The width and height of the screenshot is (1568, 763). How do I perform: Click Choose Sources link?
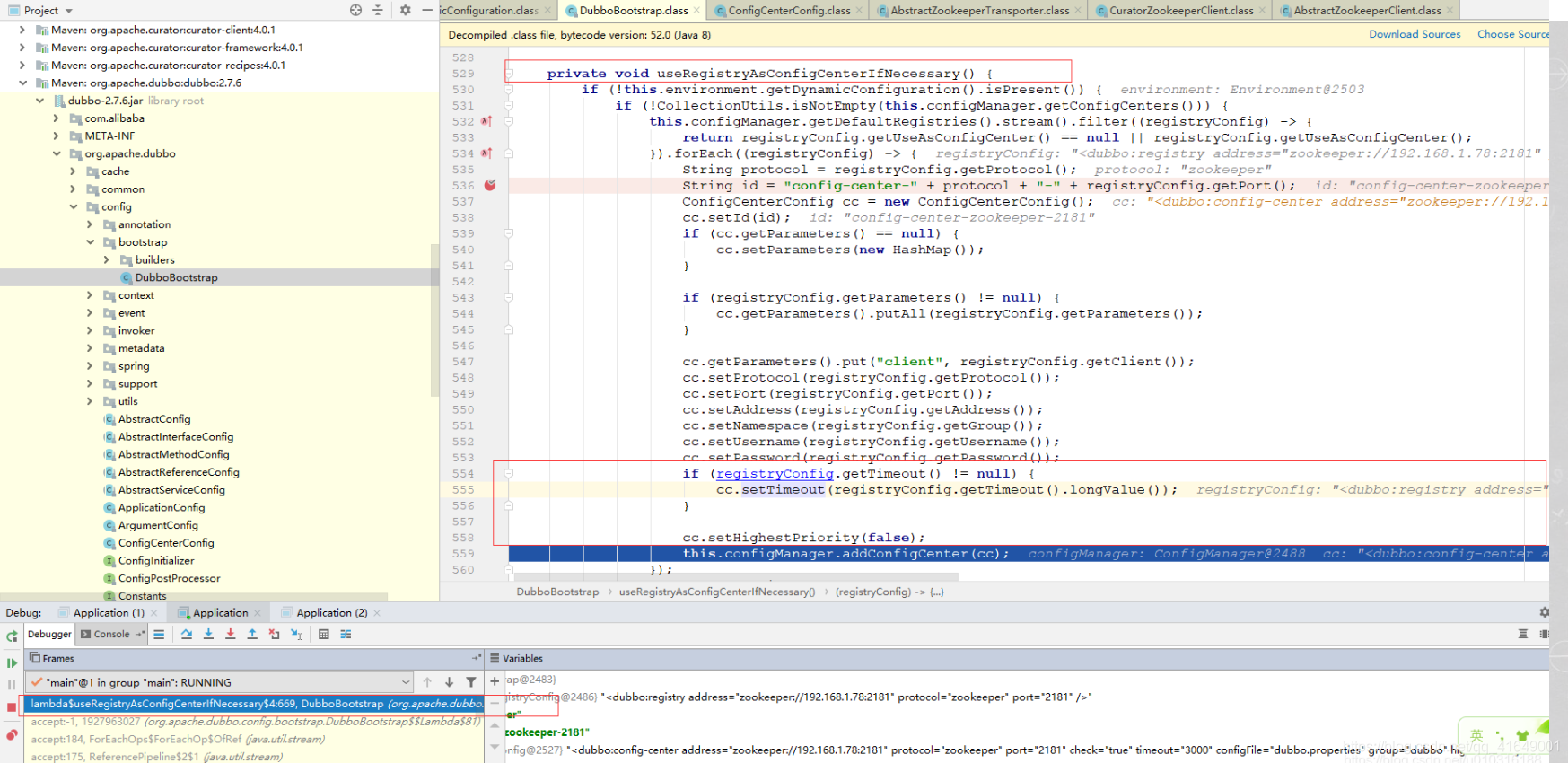[x=1513, y=34]
